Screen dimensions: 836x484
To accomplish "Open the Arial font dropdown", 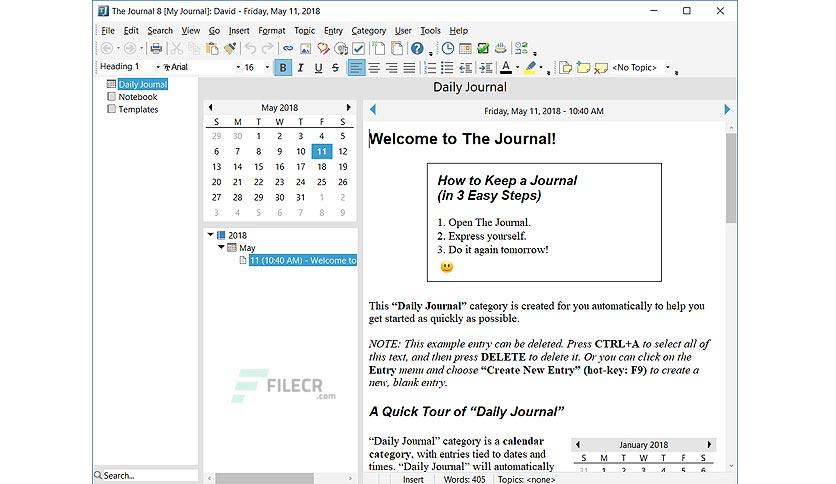I will click(x=238, y=67).
